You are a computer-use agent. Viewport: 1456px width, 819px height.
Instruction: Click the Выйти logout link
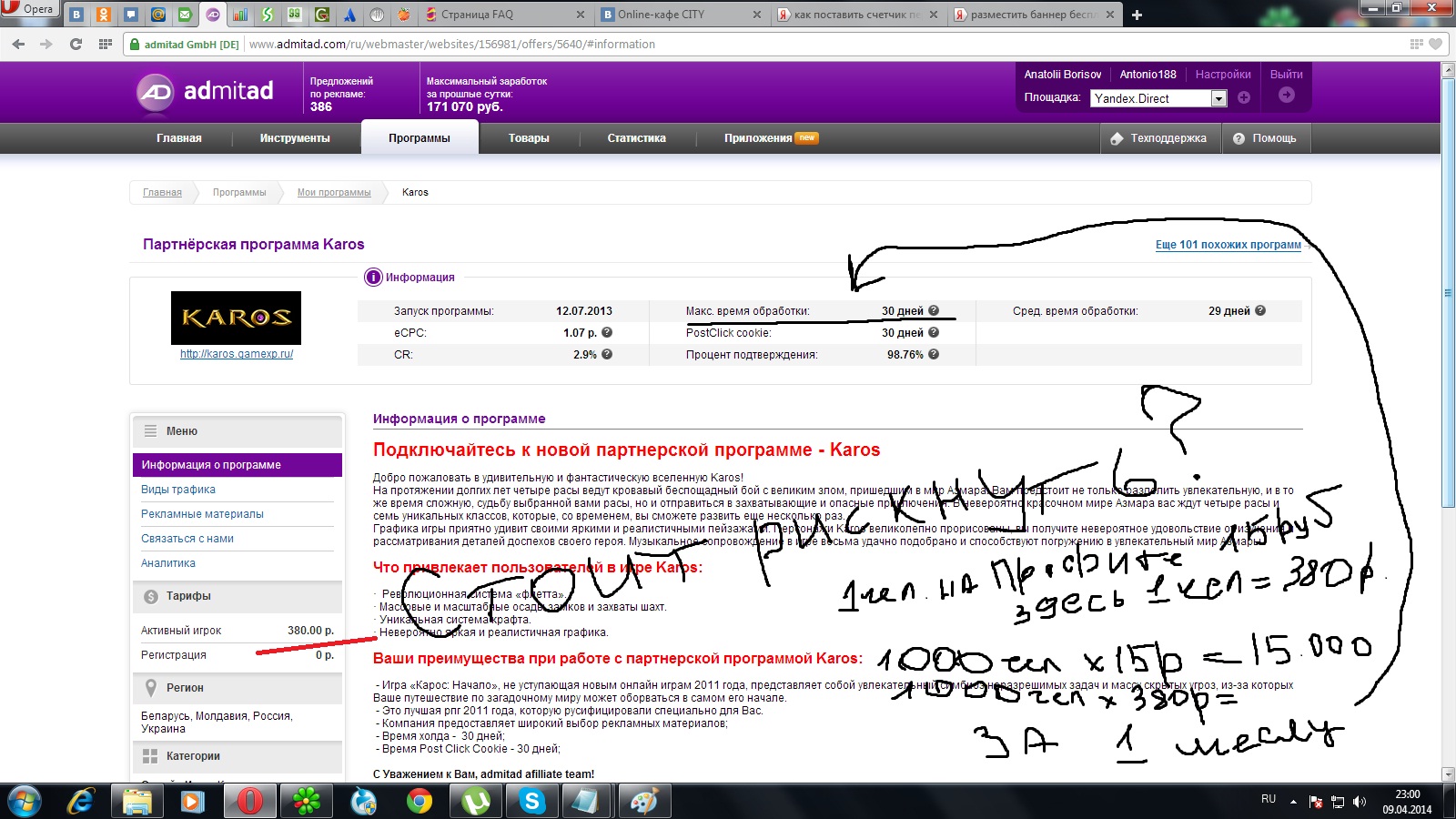tap(1287, 75)
